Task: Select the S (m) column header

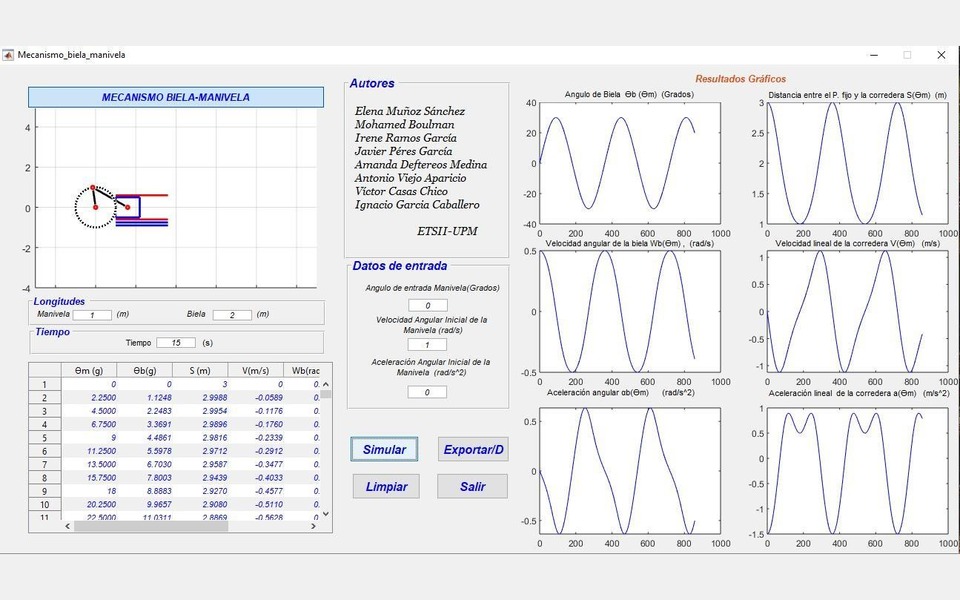Action: coord(200,370)
